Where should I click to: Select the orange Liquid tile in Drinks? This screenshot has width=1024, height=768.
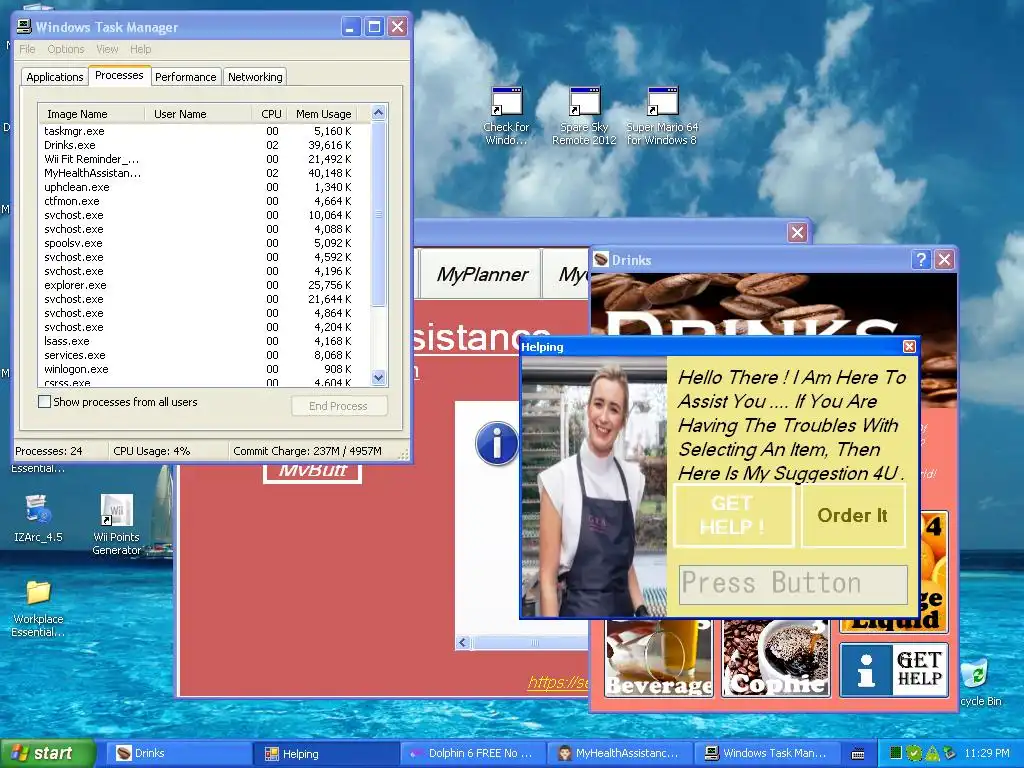pos(933,573)
